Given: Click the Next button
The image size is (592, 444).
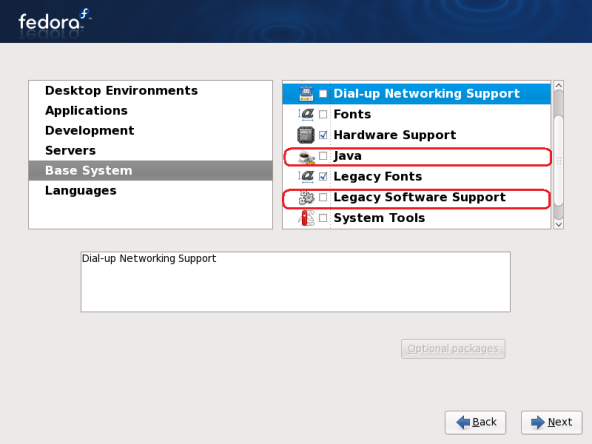Looking at the screenshot, I should point(552,422).
